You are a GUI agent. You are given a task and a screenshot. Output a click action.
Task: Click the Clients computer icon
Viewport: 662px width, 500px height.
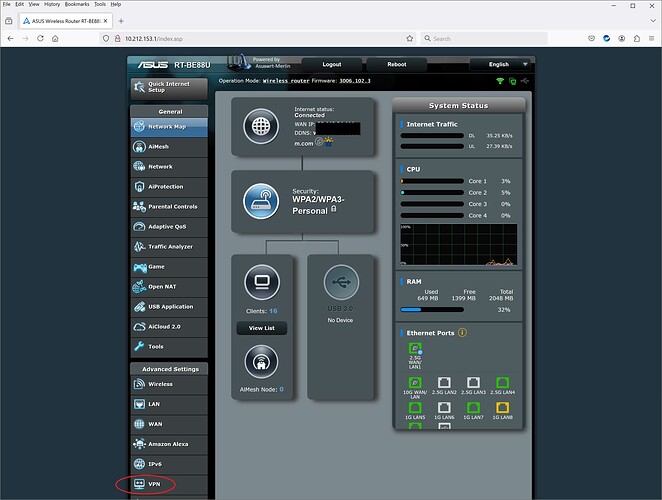pos(262,282)
